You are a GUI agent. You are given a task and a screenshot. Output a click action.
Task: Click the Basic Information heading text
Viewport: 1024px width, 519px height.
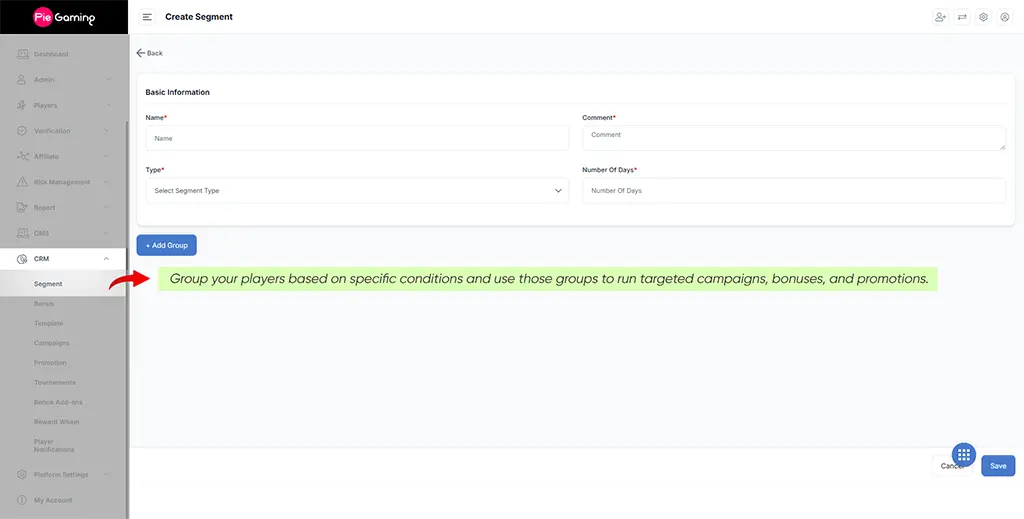click(178, 92)
